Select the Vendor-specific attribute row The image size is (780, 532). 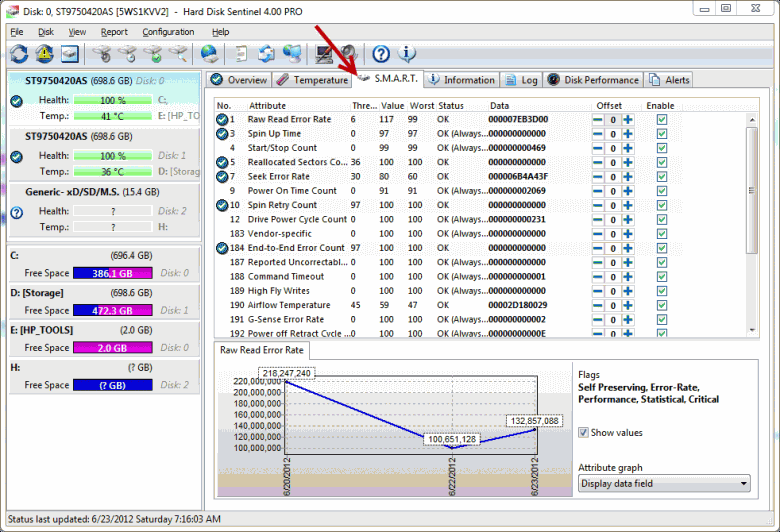(x=448, y=234)
